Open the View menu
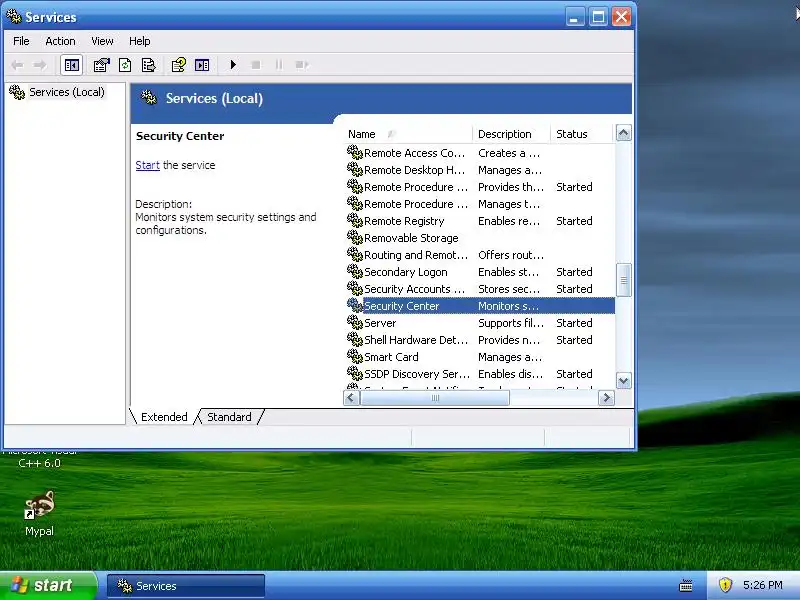This screenshot has width=800, height=600. pyautogui.click(x=102, y=41)
